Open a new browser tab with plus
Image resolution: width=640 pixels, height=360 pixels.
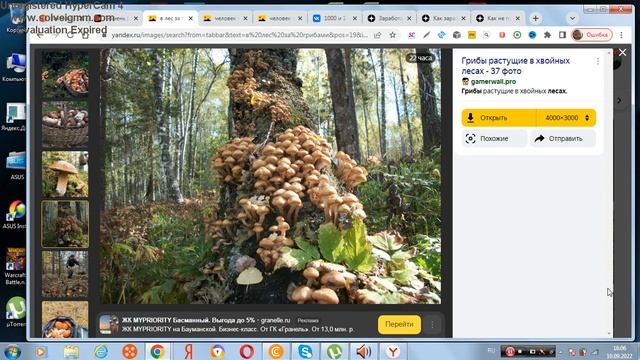[536, 18]
